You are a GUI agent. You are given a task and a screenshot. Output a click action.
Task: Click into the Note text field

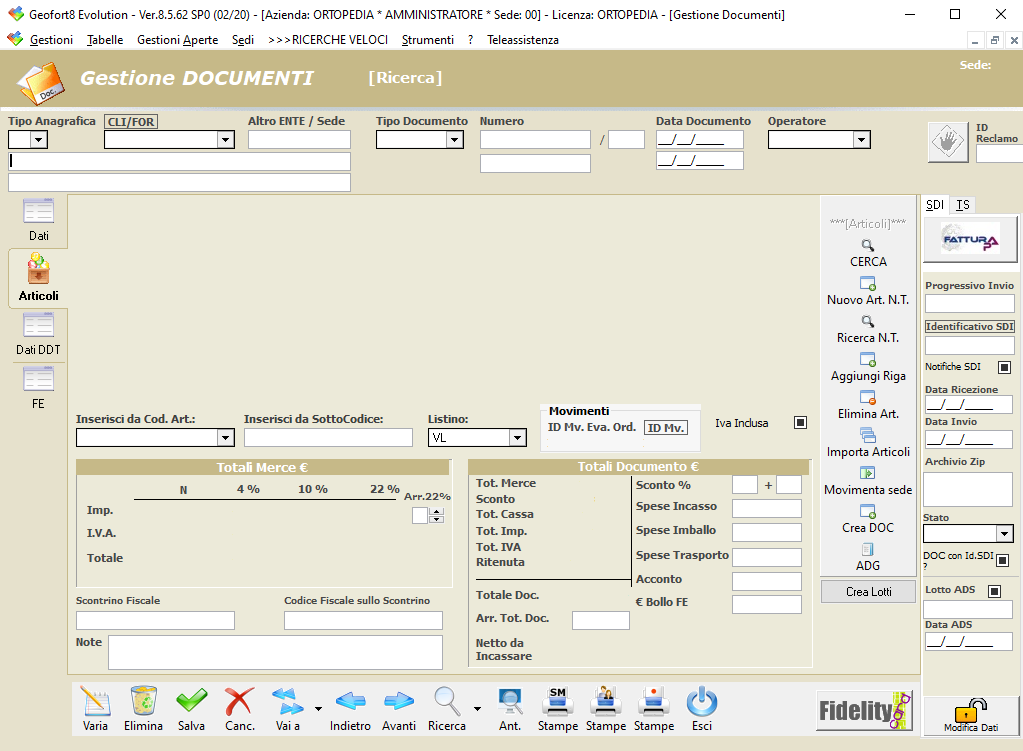[275, 652]
